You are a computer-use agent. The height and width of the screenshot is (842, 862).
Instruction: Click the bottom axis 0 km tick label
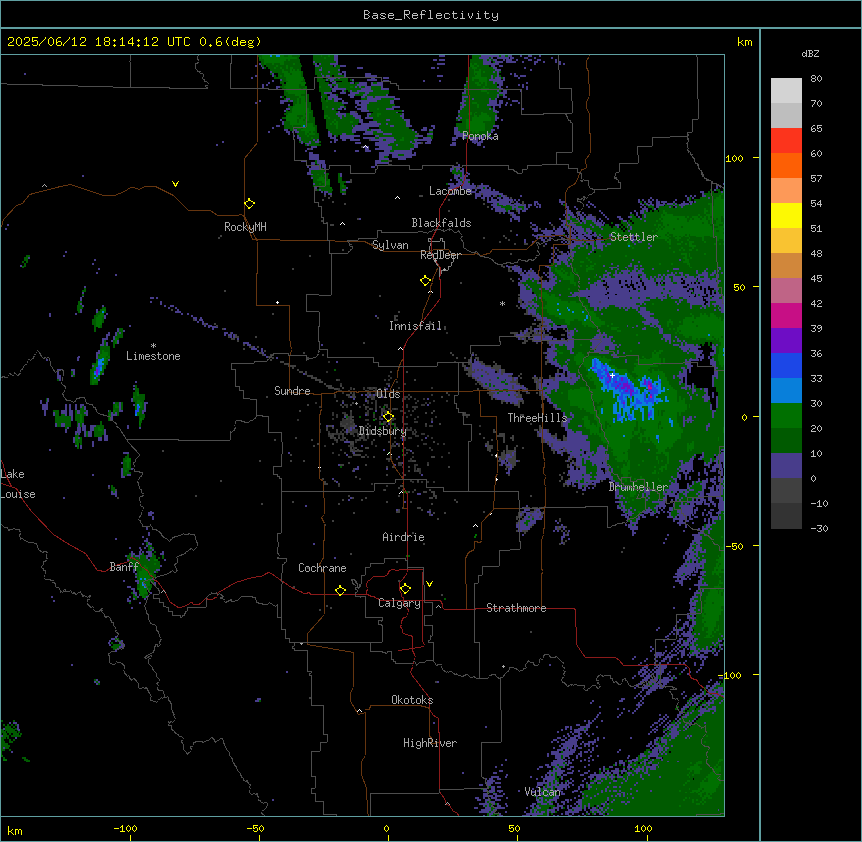(386, 828)
